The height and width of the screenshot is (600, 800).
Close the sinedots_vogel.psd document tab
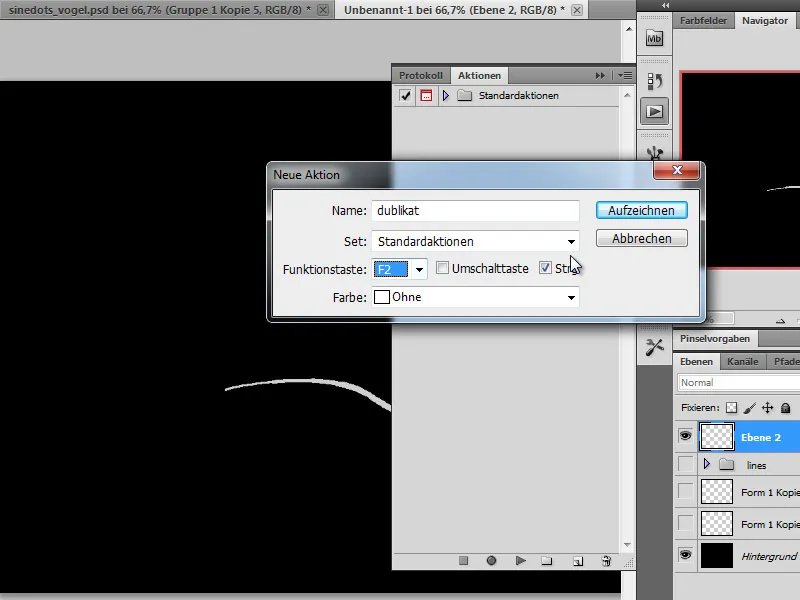coord(323,10)
